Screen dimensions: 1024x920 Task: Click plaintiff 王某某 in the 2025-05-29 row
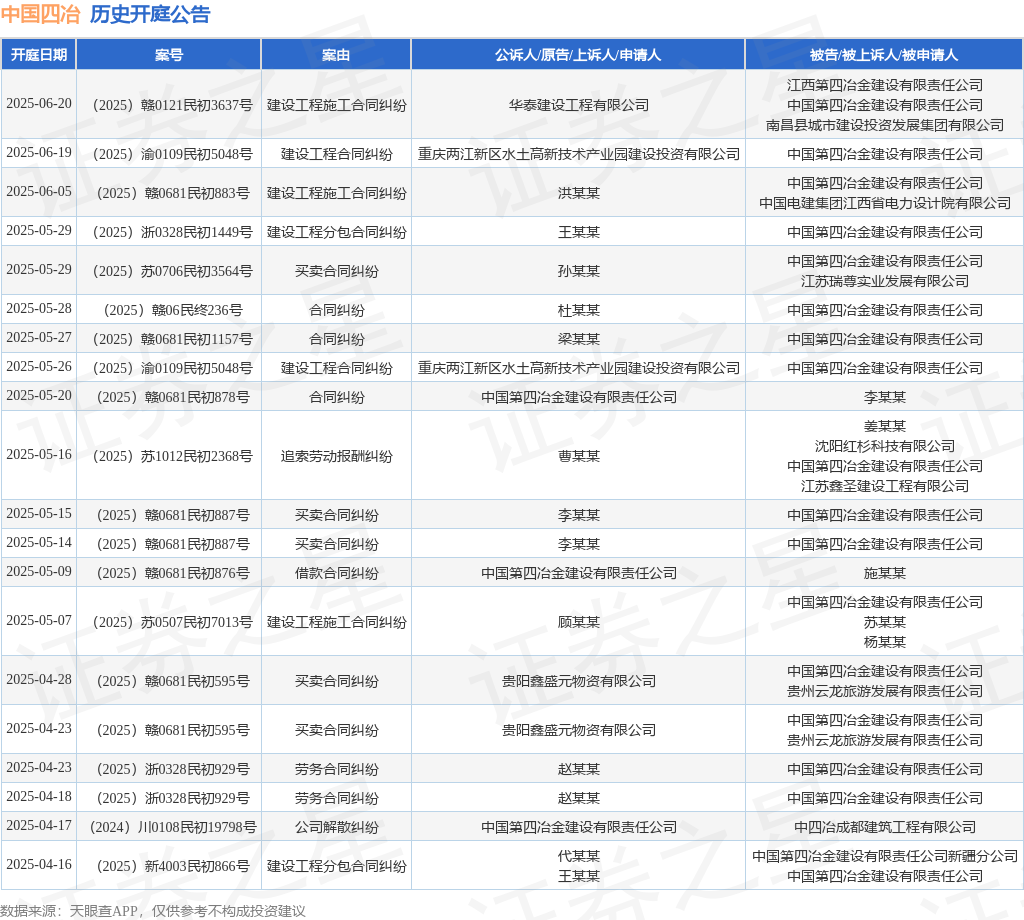[x=579, y=232]
